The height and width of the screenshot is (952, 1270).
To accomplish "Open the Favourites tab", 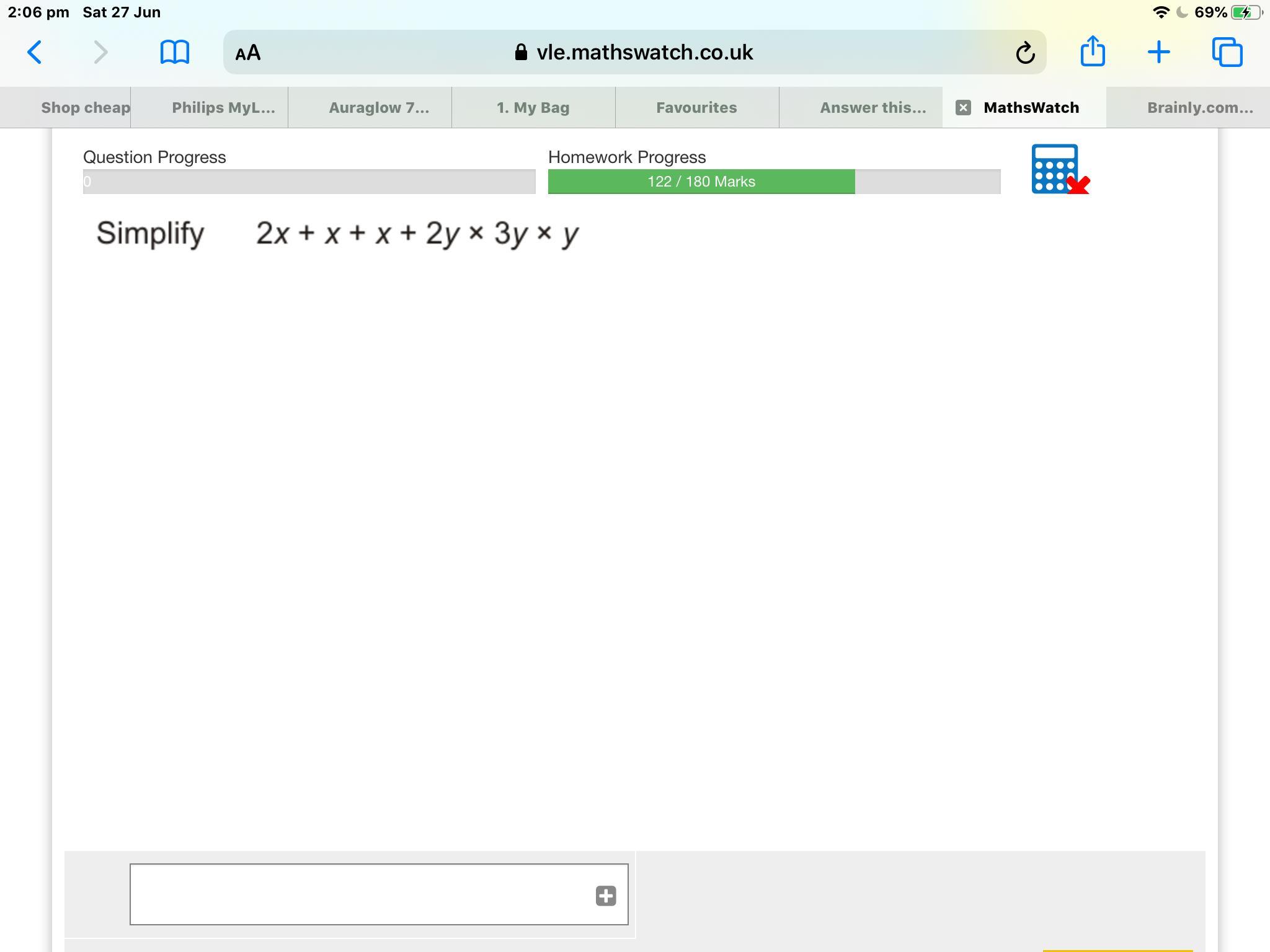I will point(696,108).
